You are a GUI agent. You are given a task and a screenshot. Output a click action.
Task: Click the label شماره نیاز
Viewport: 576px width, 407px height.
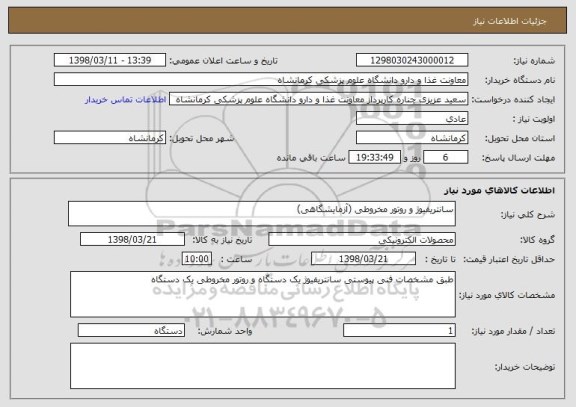[x=534, y=61]
